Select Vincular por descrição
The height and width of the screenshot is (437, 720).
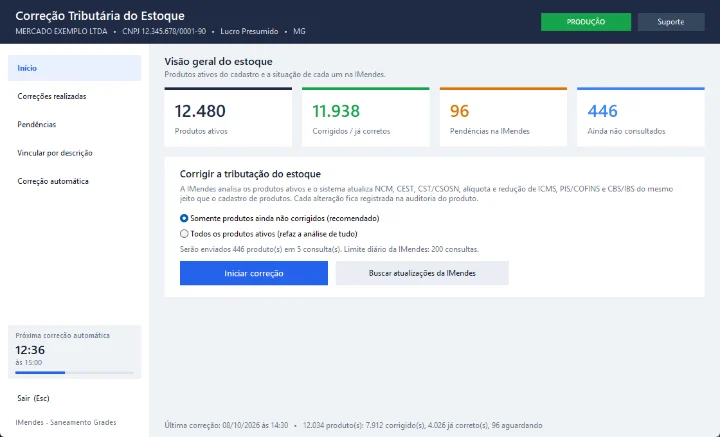click(x=74, y=153)
